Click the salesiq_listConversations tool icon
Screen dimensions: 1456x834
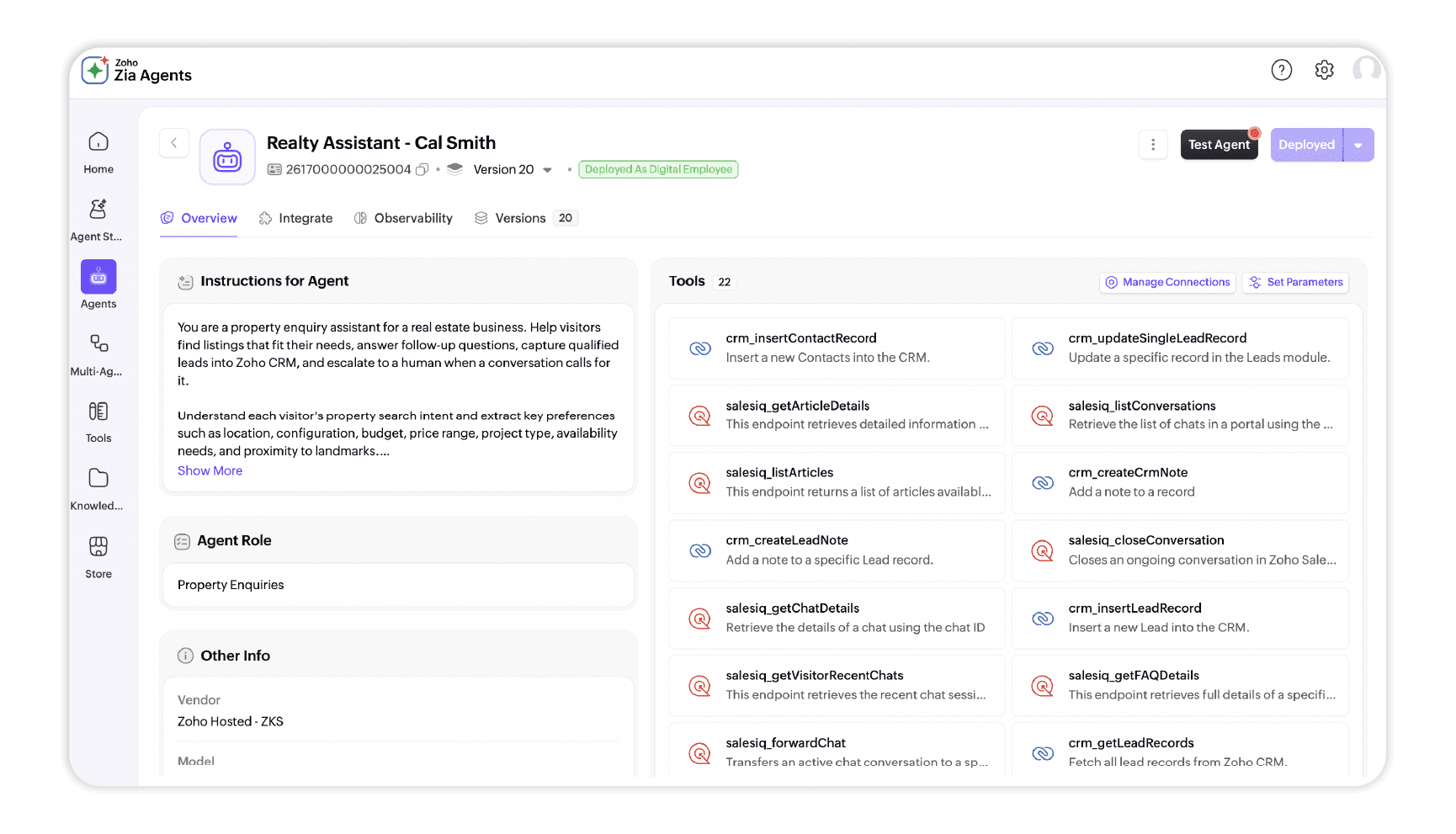1043,416
